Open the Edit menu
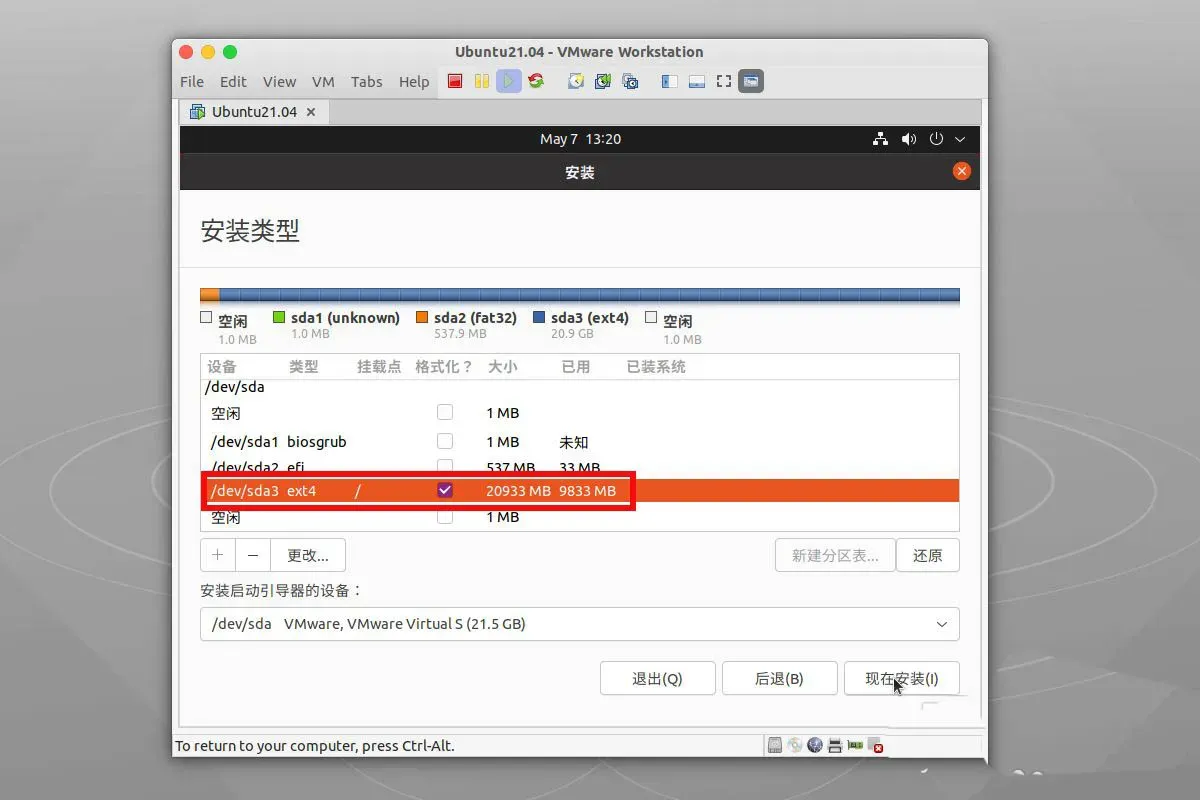Screen dimensions: 1200x800 (x=233, y=82)
